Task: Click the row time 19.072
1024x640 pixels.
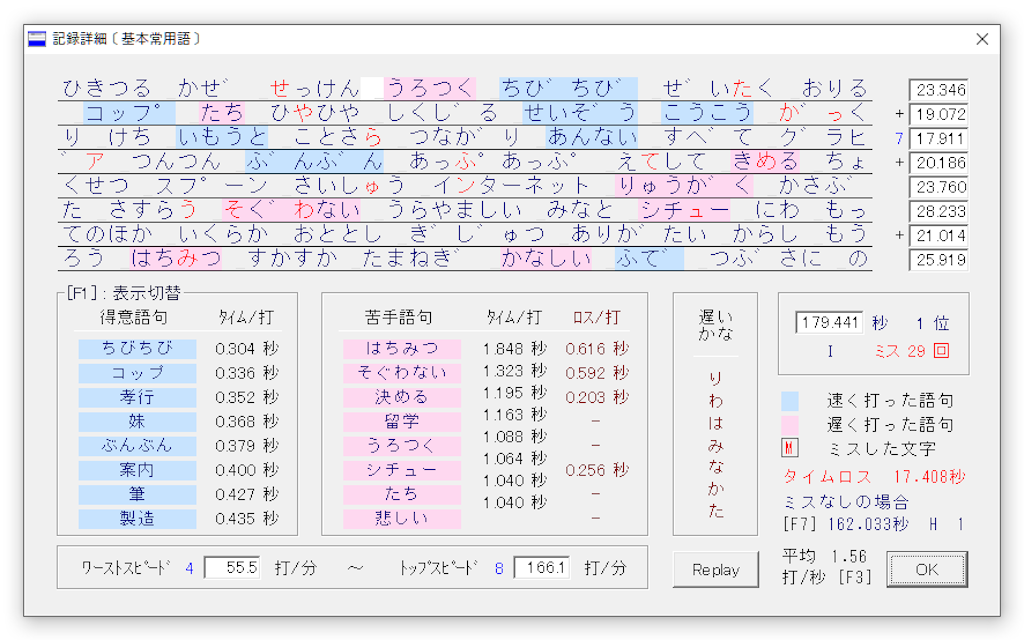Action: (x=938, y=114)
